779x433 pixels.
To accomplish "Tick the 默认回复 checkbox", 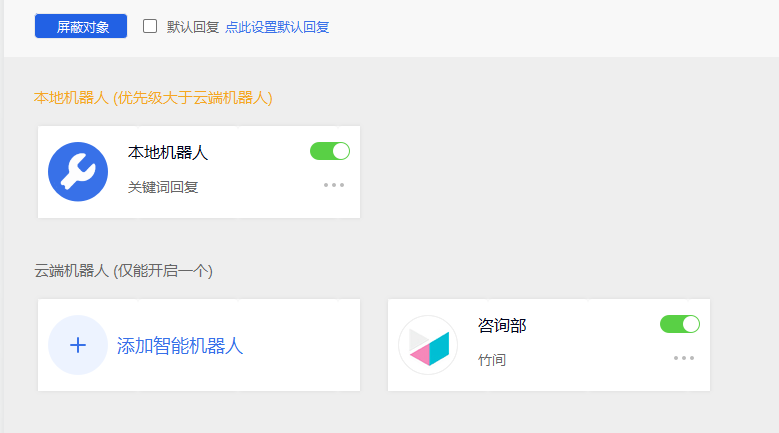I will [x=150, y=26].
